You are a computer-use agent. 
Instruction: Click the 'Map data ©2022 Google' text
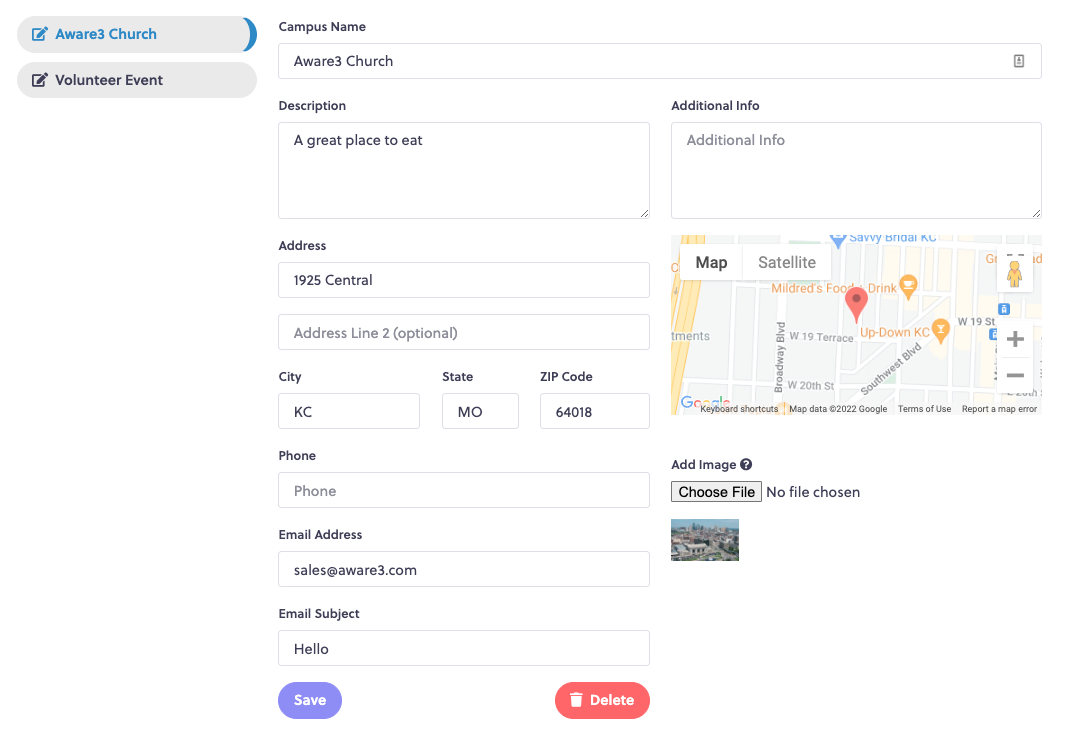[x=838, y=409]
